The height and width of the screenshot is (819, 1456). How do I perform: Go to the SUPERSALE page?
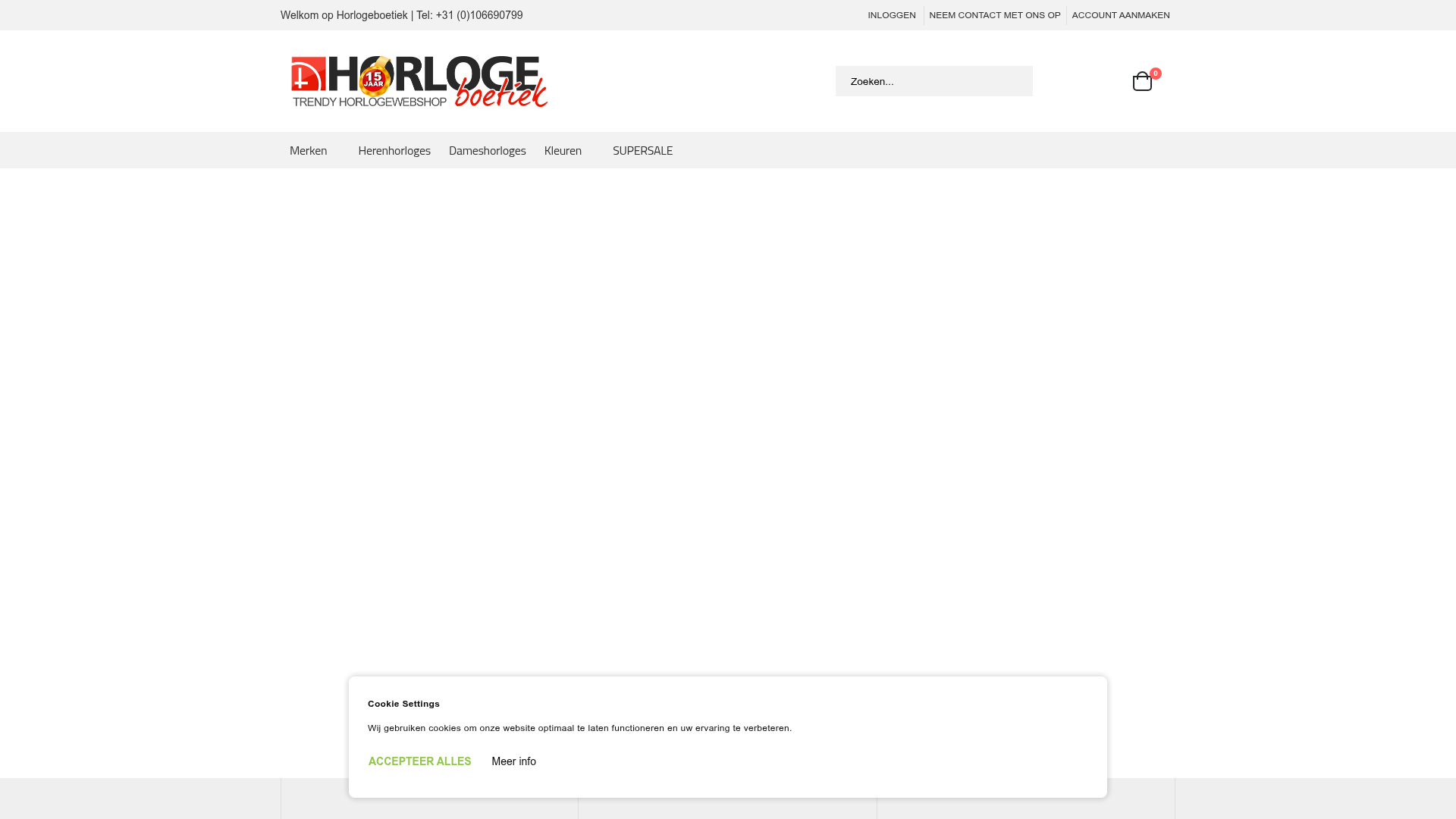642,150
